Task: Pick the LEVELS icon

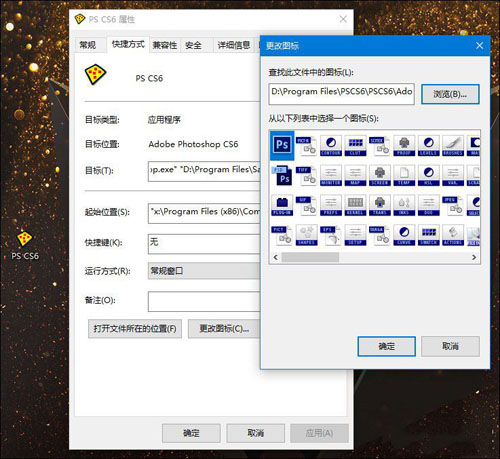Action: click(x=428, y=146)
